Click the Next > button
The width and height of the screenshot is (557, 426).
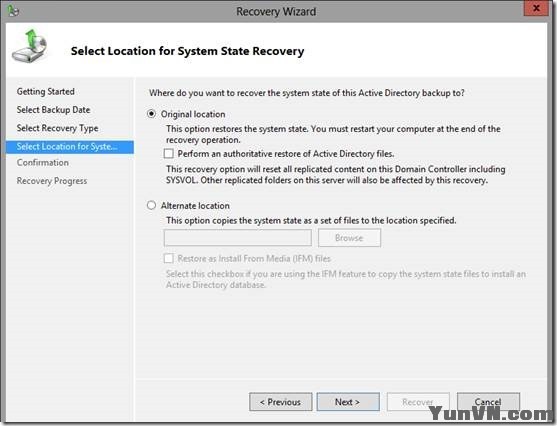click(348, 402)
